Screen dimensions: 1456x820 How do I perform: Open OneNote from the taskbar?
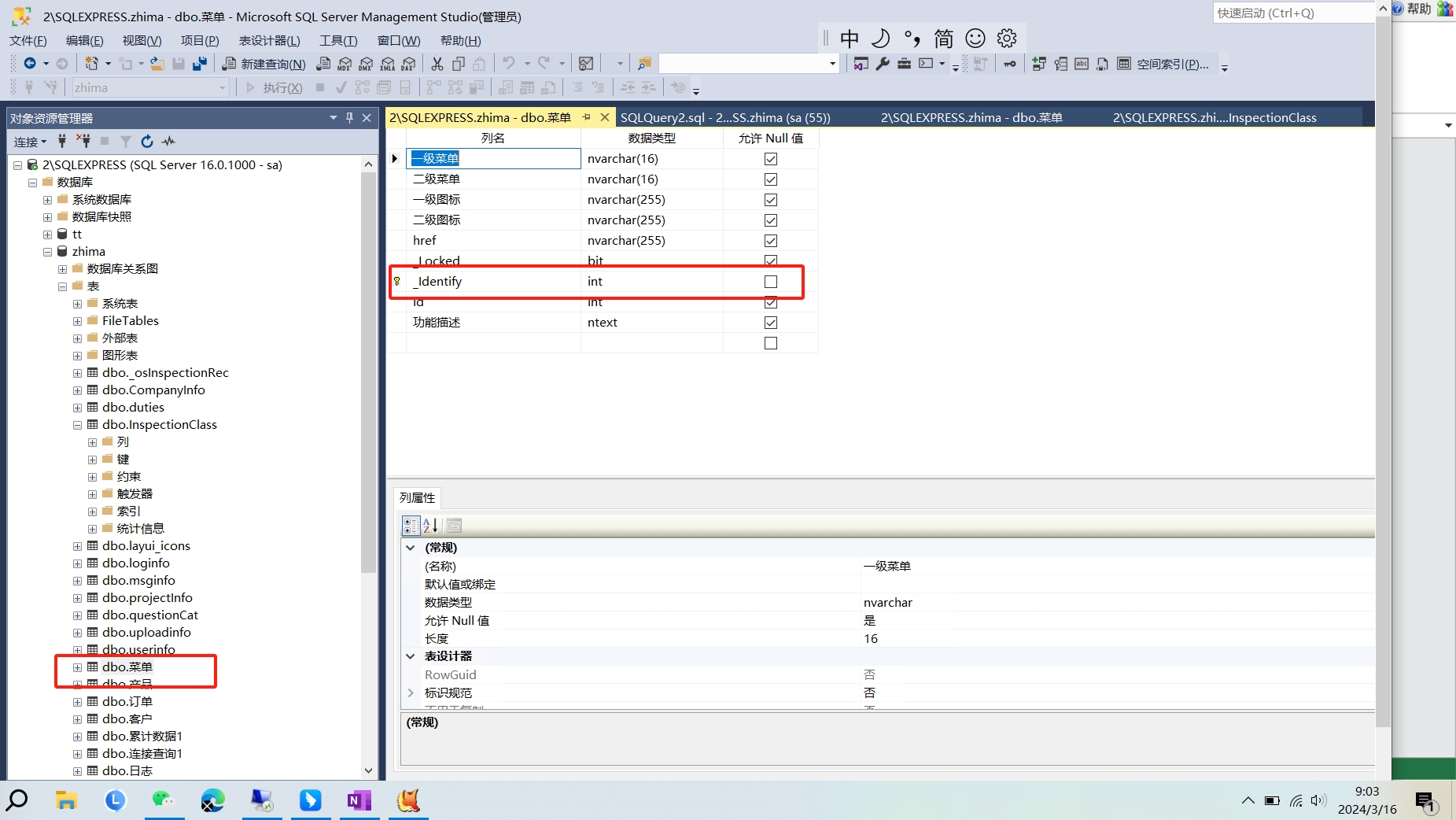pos(359,800)
